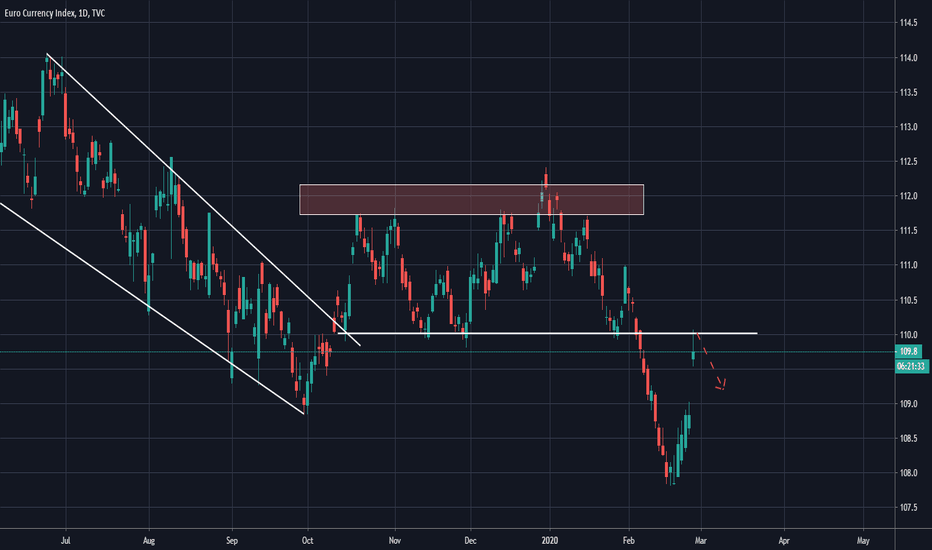Click the Oct date label
The height and width of the screenshot is (550, 932).
point(307,540)
